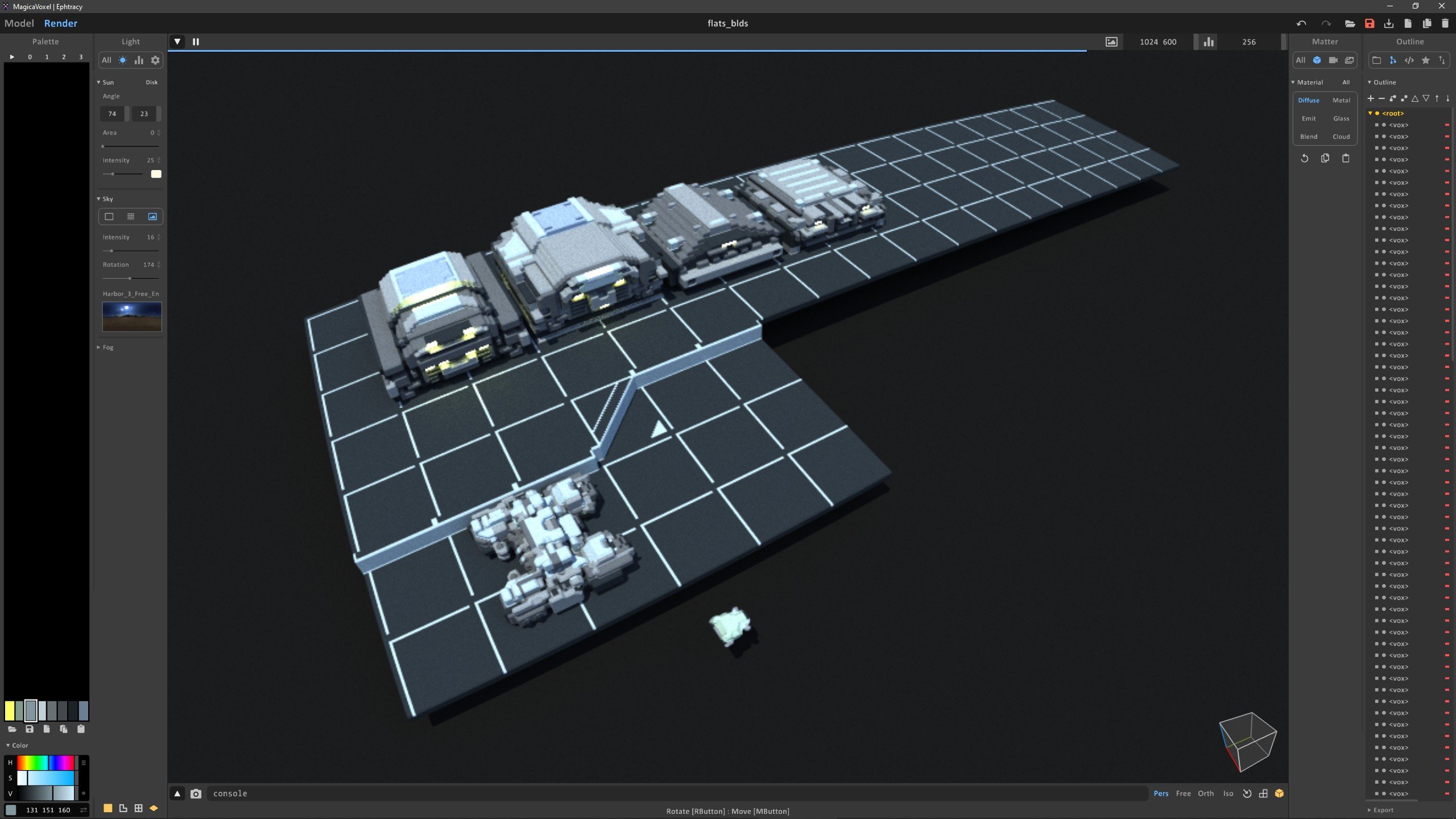Select palette page 1
Screen dimensions: 1456x819
tap(47, 57)
